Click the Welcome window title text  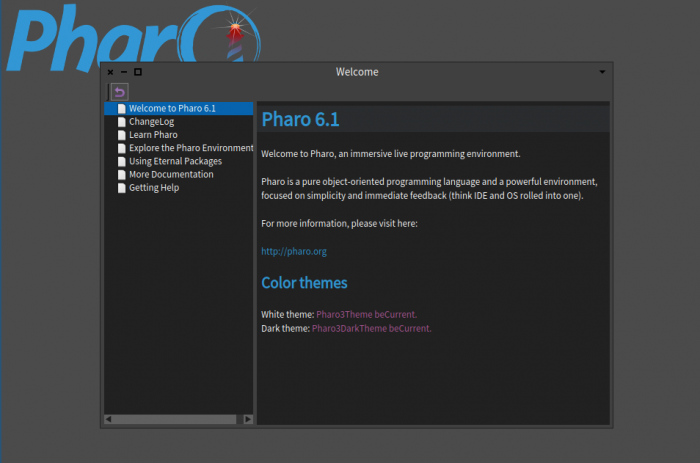357,72
